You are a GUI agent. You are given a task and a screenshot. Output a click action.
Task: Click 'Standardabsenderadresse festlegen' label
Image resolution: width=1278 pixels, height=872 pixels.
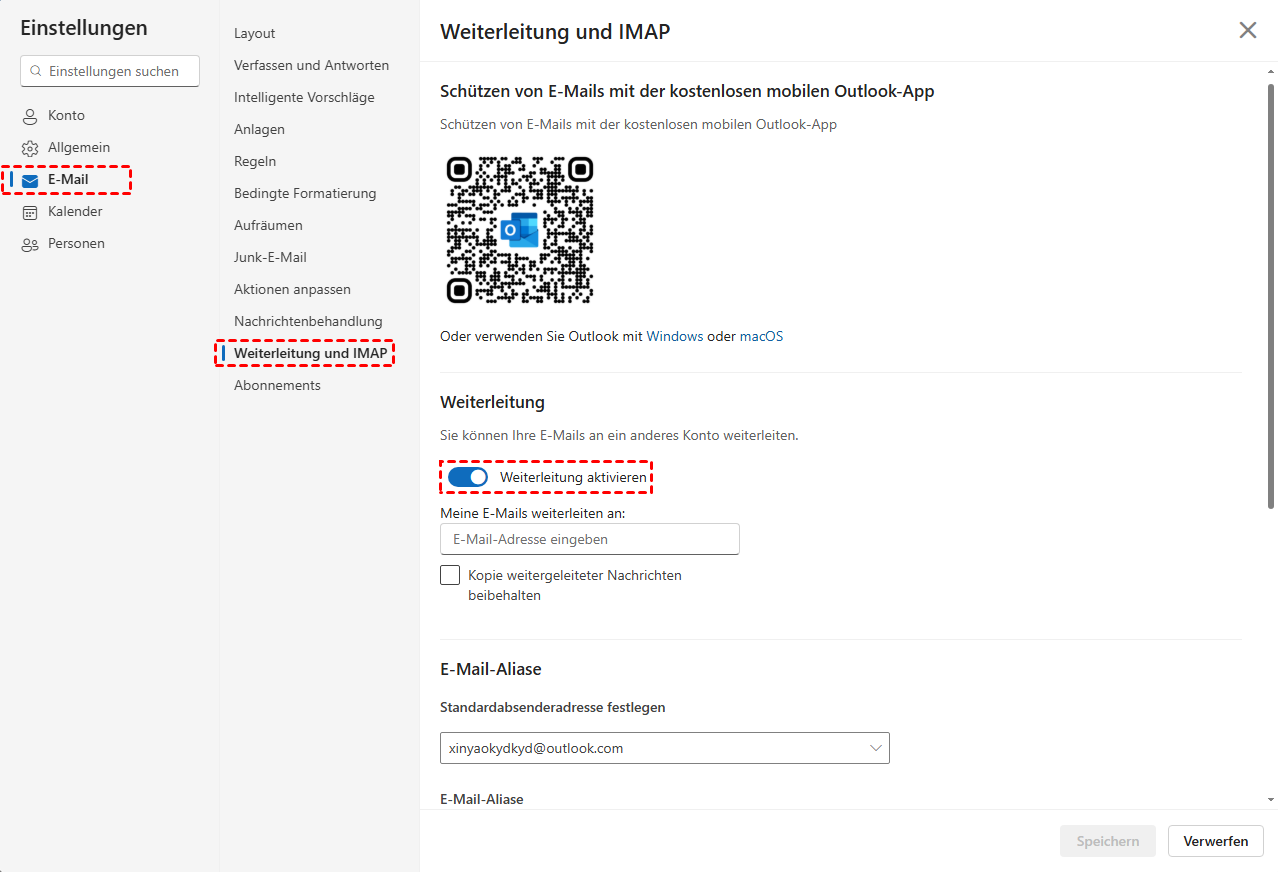click(553, 707)
